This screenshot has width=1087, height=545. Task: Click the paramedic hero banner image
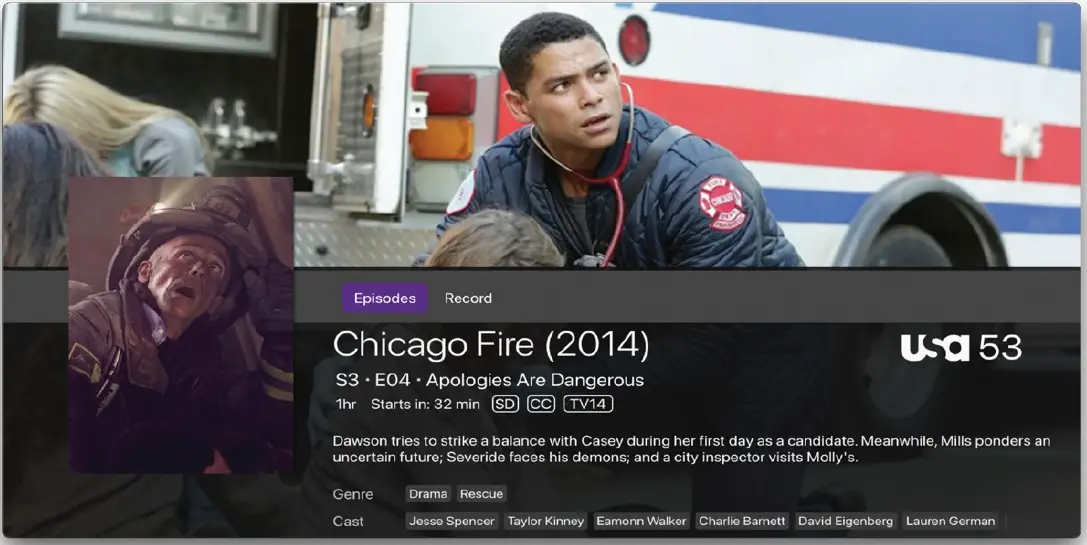click(x=544, y=135)
